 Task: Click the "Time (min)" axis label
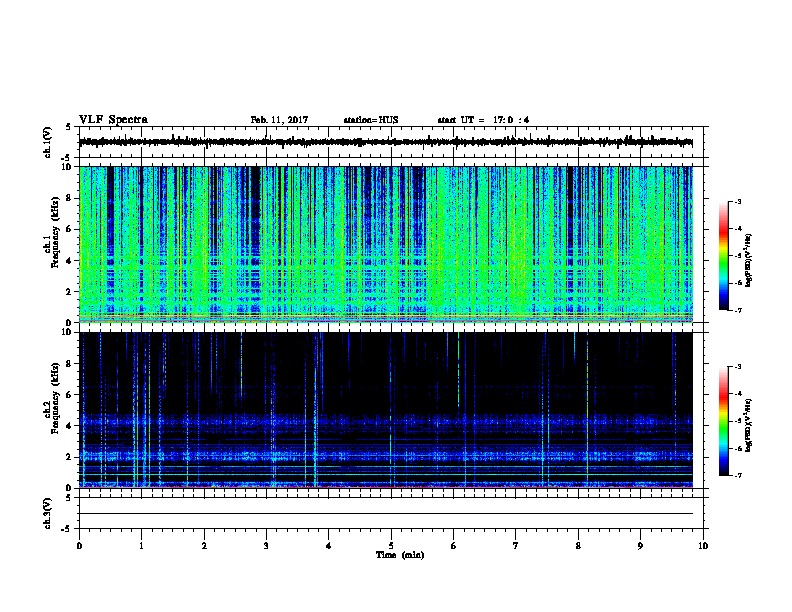coord(400,555)
